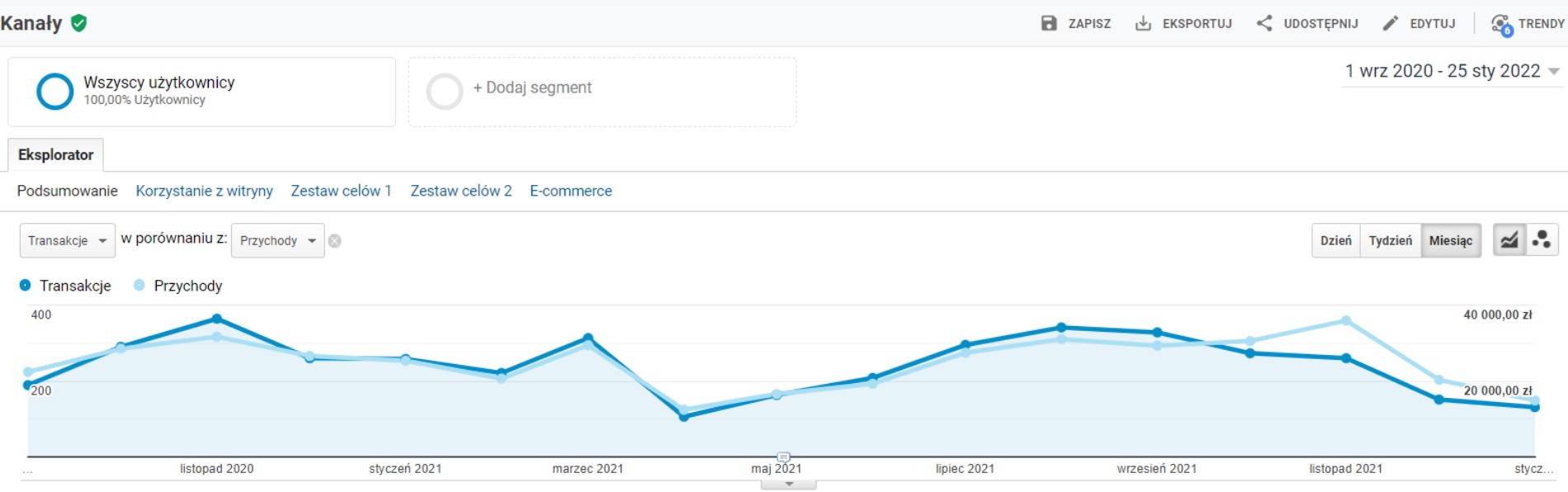
Task: Click the w porównaniu z: label
Action: coord(174,239)
